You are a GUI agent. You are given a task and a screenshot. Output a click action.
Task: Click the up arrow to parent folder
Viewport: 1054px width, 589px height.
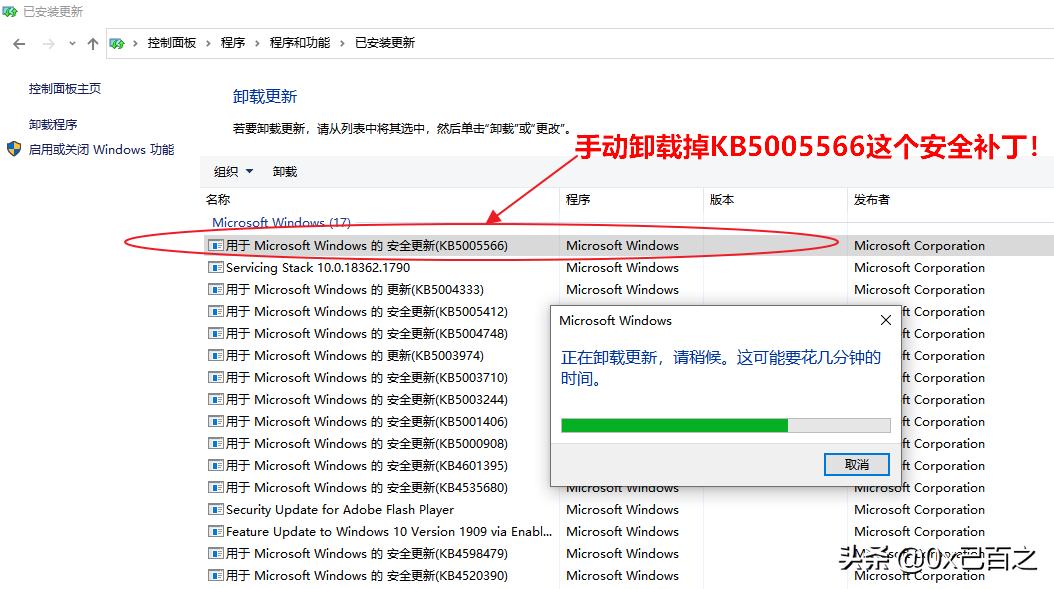(x=92, y=43)
